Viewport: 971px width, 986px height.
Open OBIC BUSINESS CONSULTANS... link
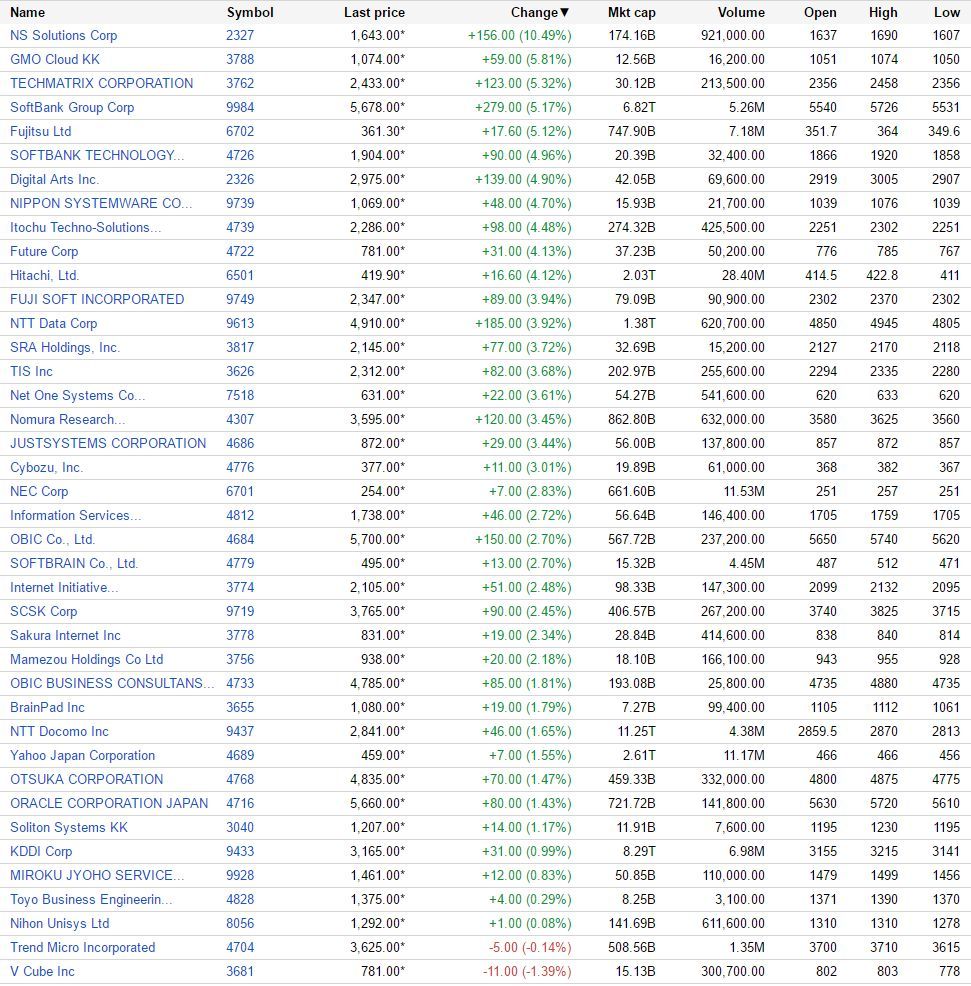coord(112,684)
